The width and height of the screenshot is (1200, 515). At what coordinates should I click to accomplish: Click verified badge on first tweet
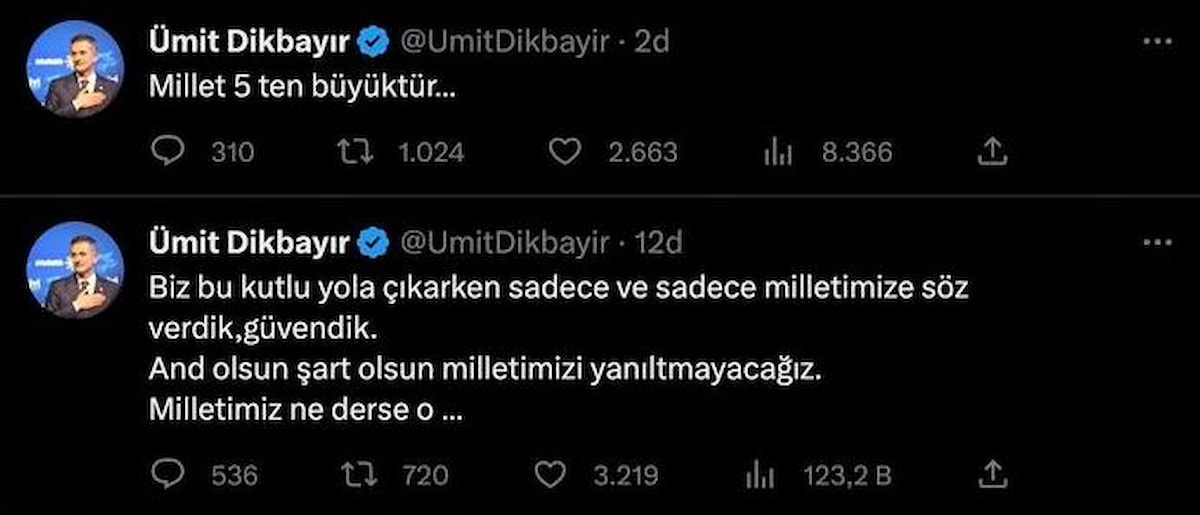[374, 42]
